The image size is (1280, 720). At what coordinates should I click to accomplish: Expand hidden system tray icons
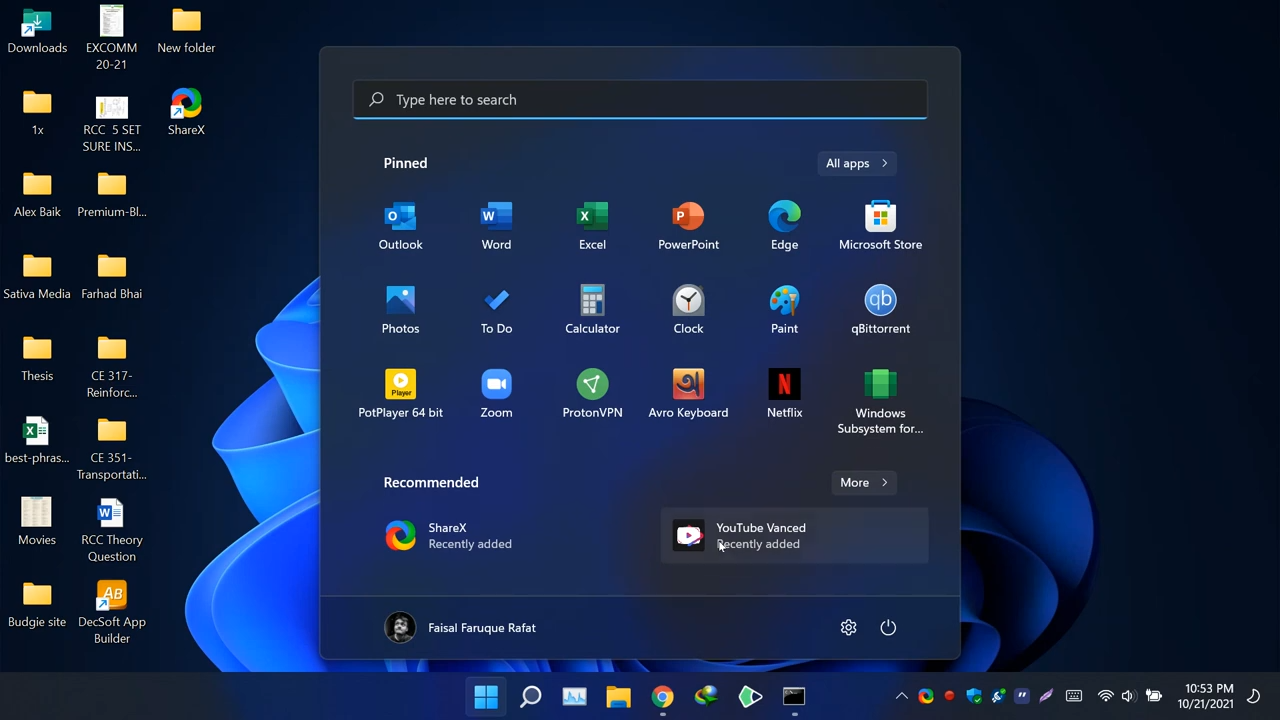pyautogui.click(x=901, y=696)
